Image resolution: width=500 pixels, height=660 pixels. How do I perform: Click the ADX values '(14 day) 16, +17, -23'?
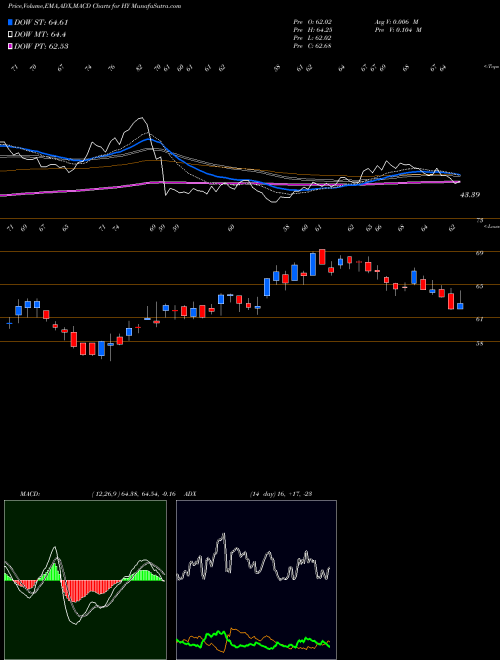click(x=280, y=494)
